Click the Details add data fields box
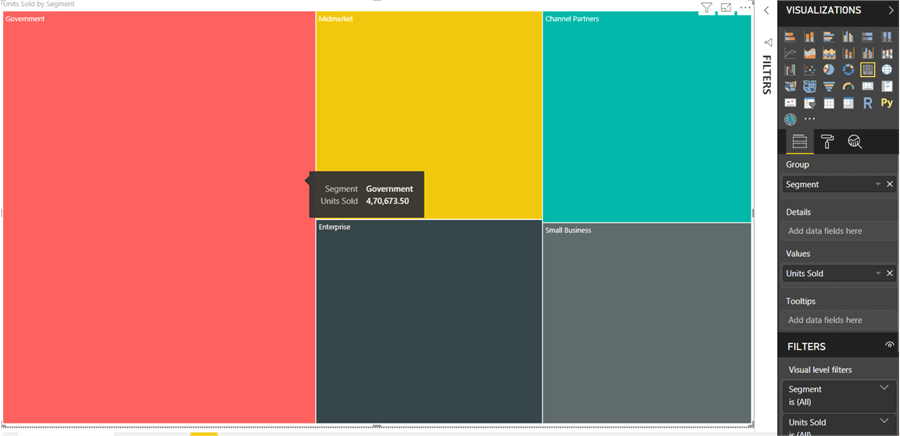 click(839, 231)
